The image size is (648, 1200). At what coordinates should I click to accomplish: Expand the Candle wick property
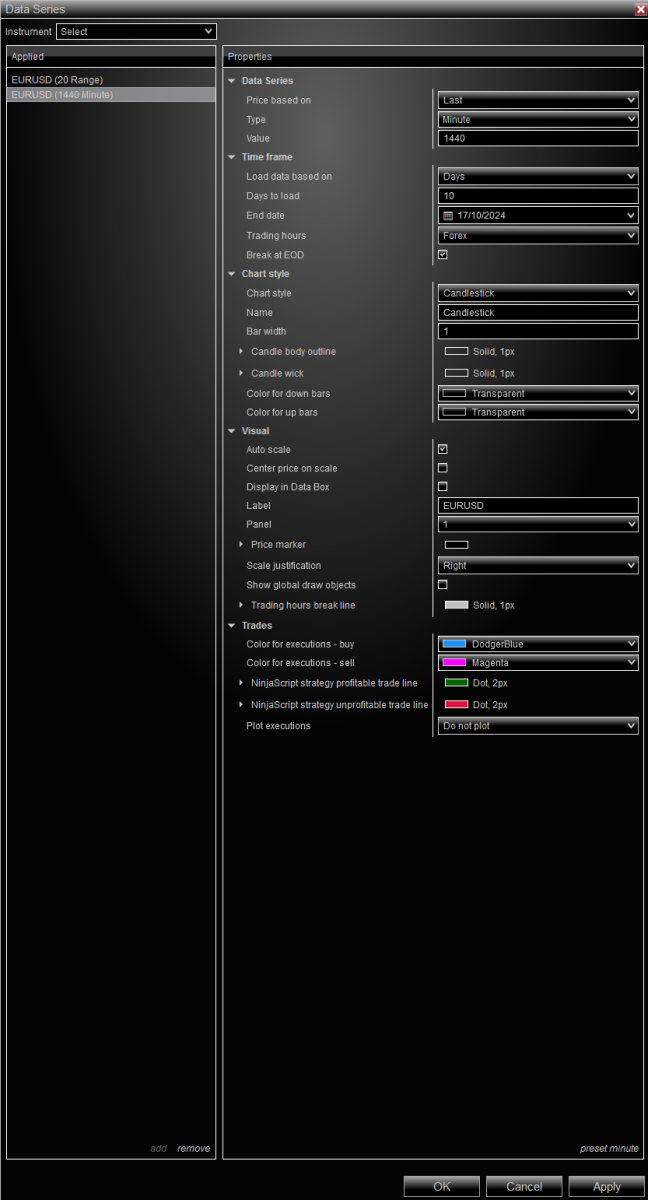click(x=241, y=373)
